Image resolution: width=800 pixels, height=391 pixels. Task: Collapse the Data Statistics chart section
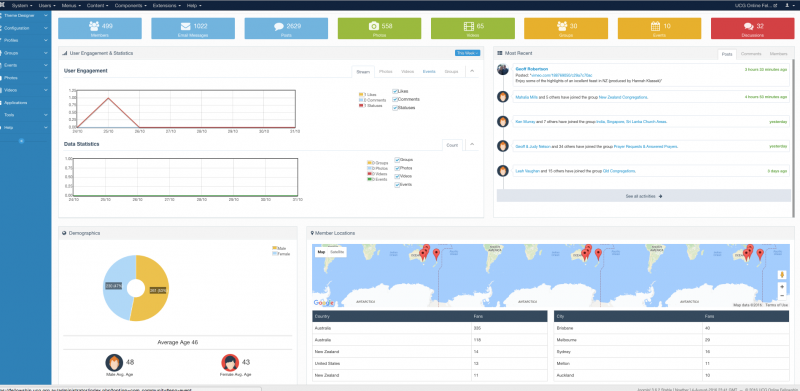click(472, 144)
